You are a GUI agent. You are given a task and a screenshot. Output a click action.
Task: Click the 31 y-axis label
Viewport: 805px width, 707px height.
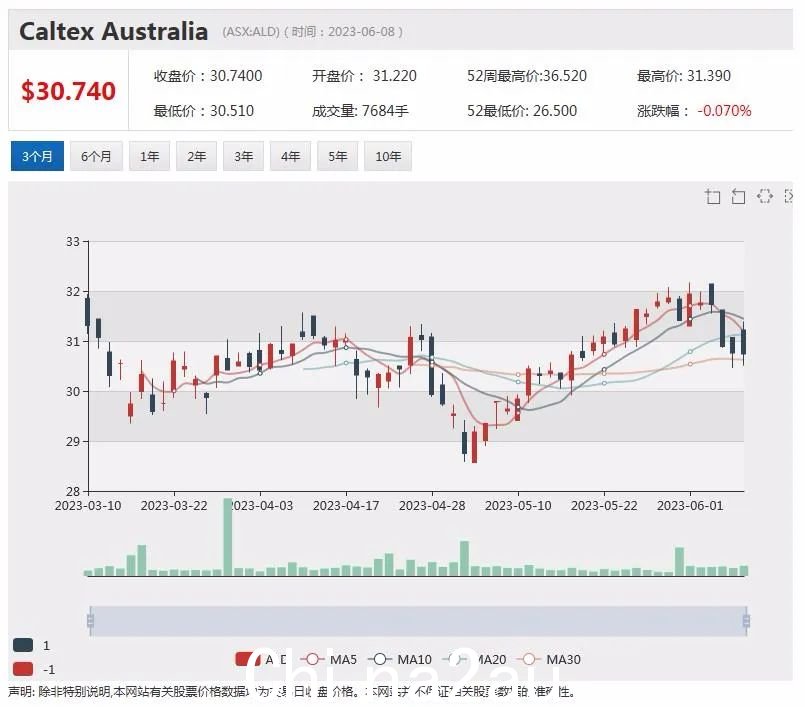(73, 341)
